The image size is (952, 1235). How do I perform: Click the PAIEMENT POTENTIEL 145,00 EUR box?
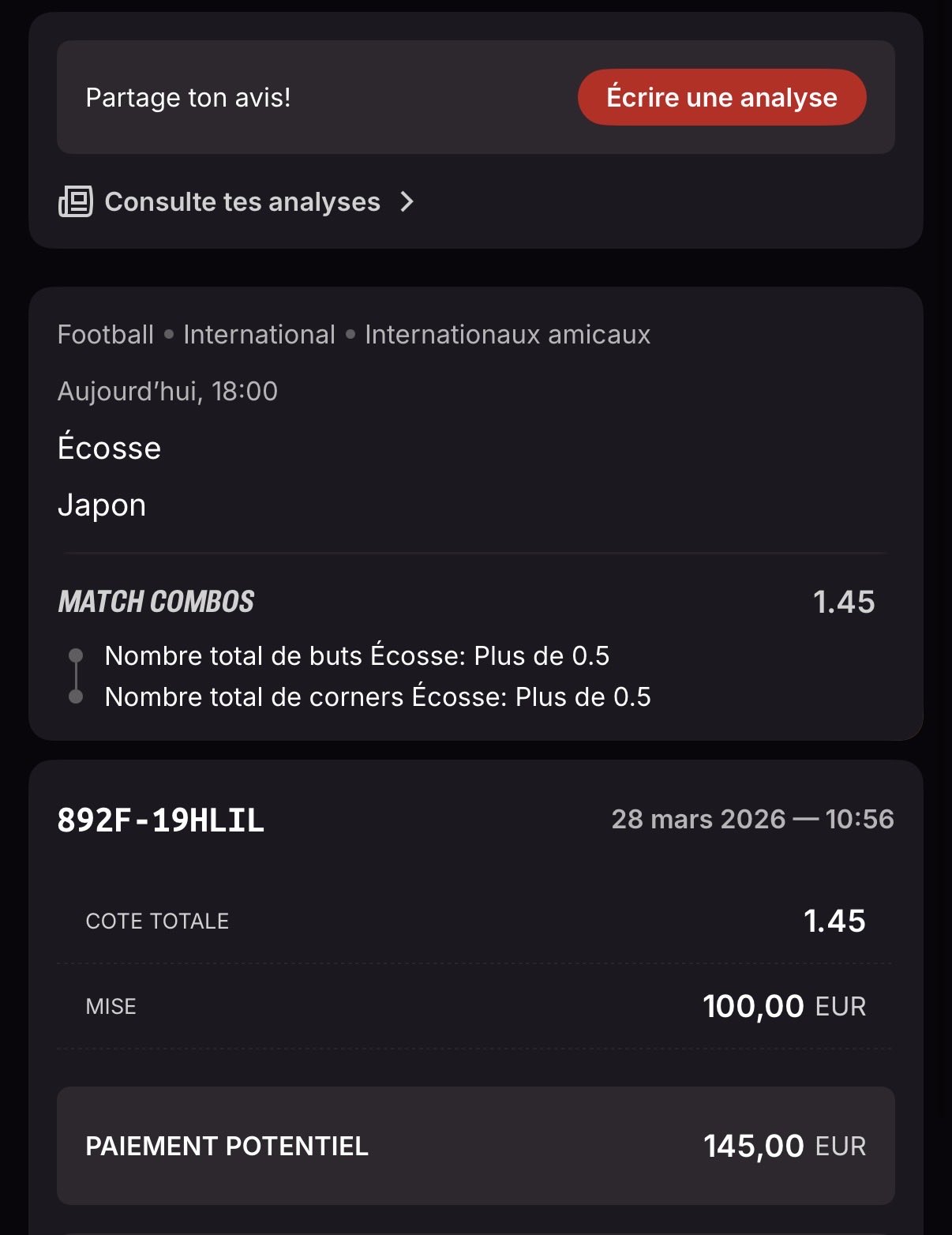pos(475,1146)
